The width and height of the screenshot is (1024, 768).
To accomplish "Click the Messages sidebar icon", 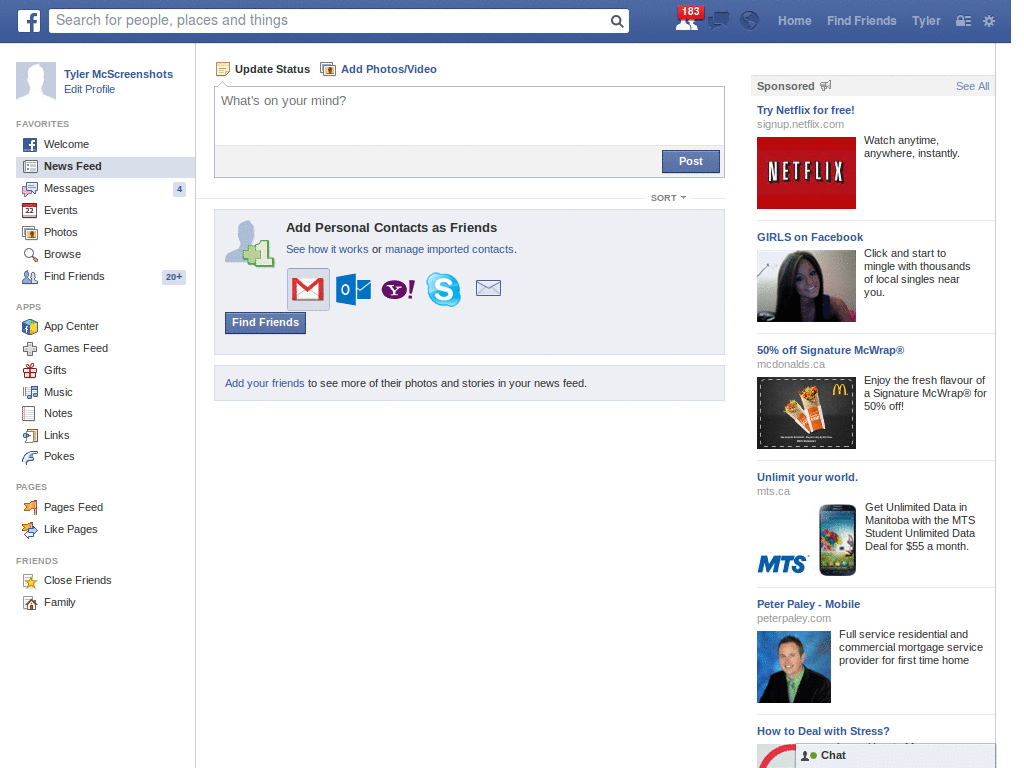I will click(30, 189).
